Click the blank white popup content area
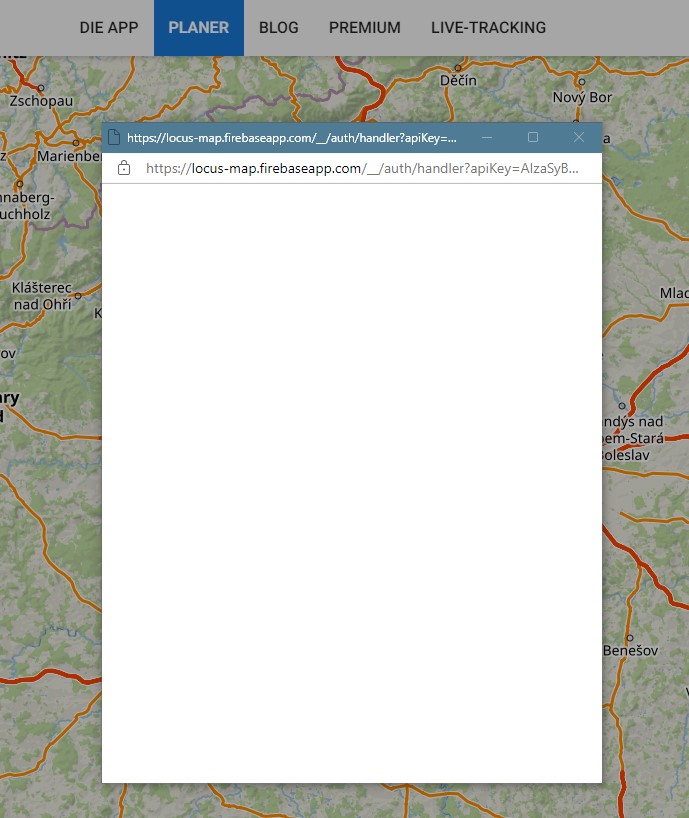This screenshot has width=689, height=818. [351, 480]
